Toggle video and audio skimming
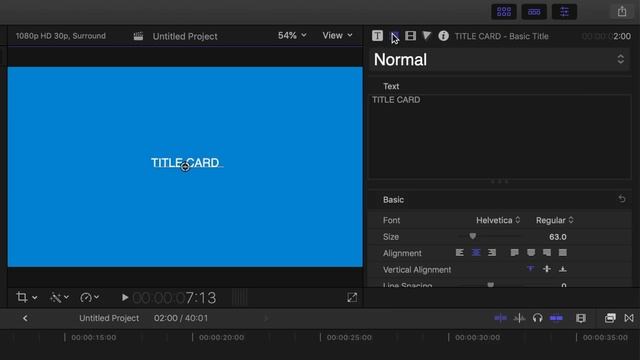 [500, 318]
